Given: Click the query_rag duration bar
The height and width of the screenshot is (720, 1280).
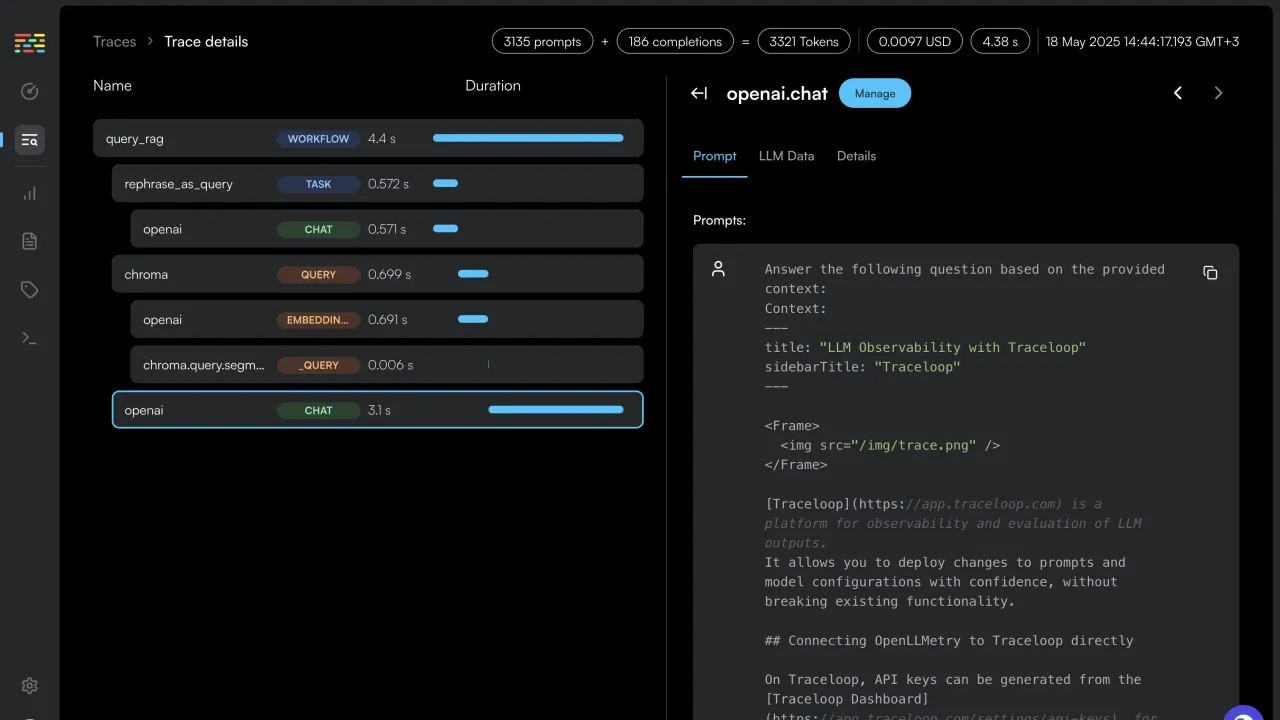Looking at the screenshot, I should pos(528,138).
